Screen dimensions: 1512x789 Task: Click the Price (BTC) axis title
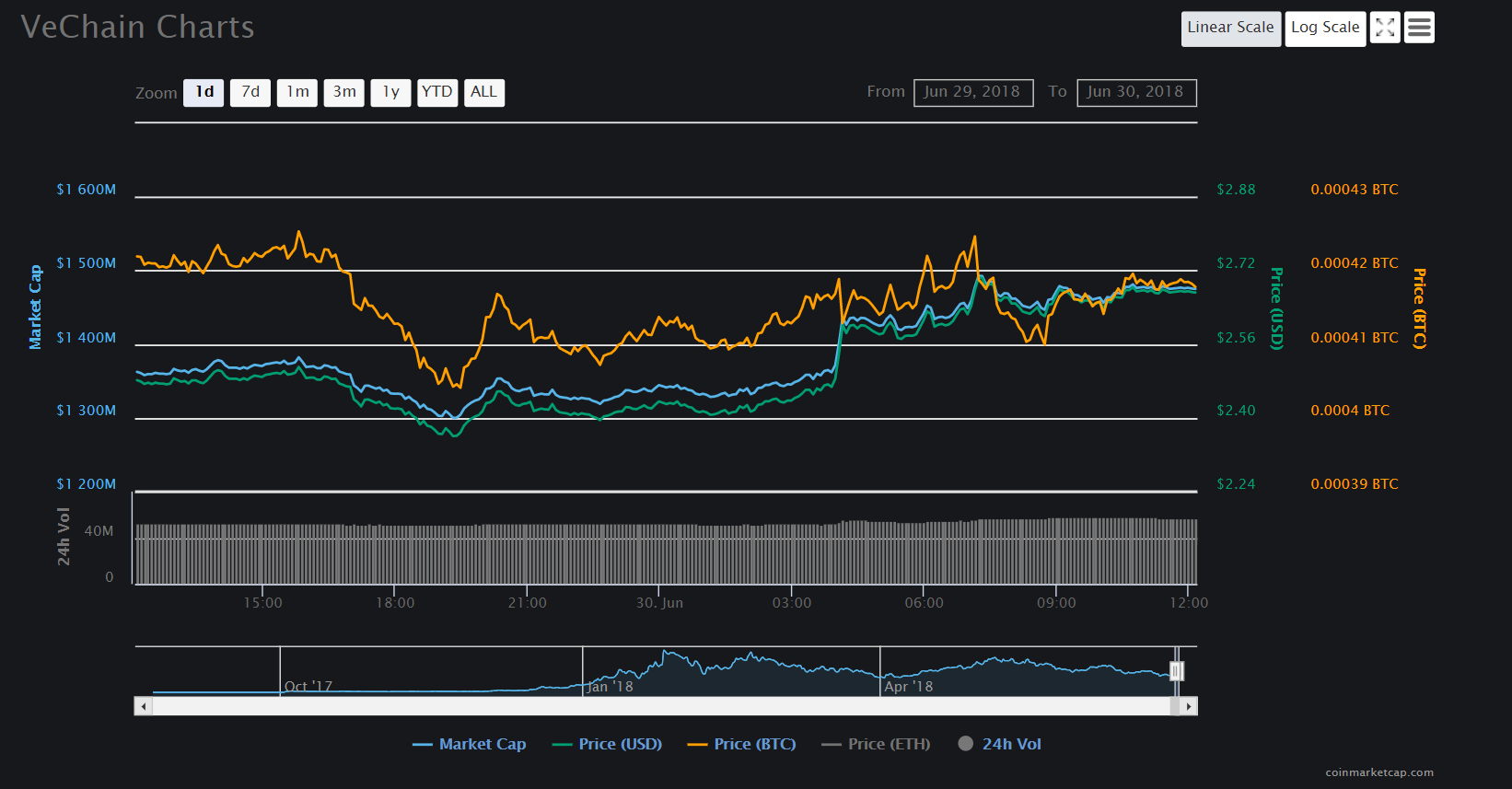click(1420, 308)
